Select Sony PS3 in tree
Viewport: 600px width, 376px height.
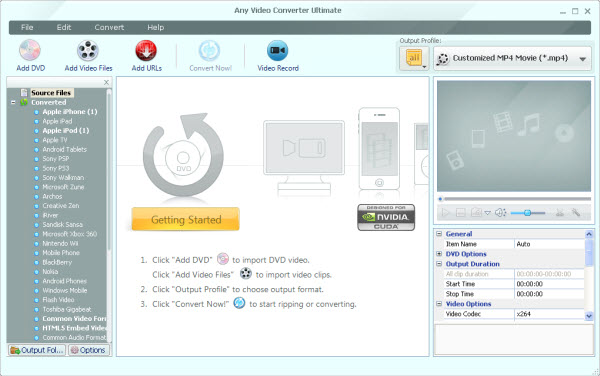pyautogui.click(x=55, y=168)
